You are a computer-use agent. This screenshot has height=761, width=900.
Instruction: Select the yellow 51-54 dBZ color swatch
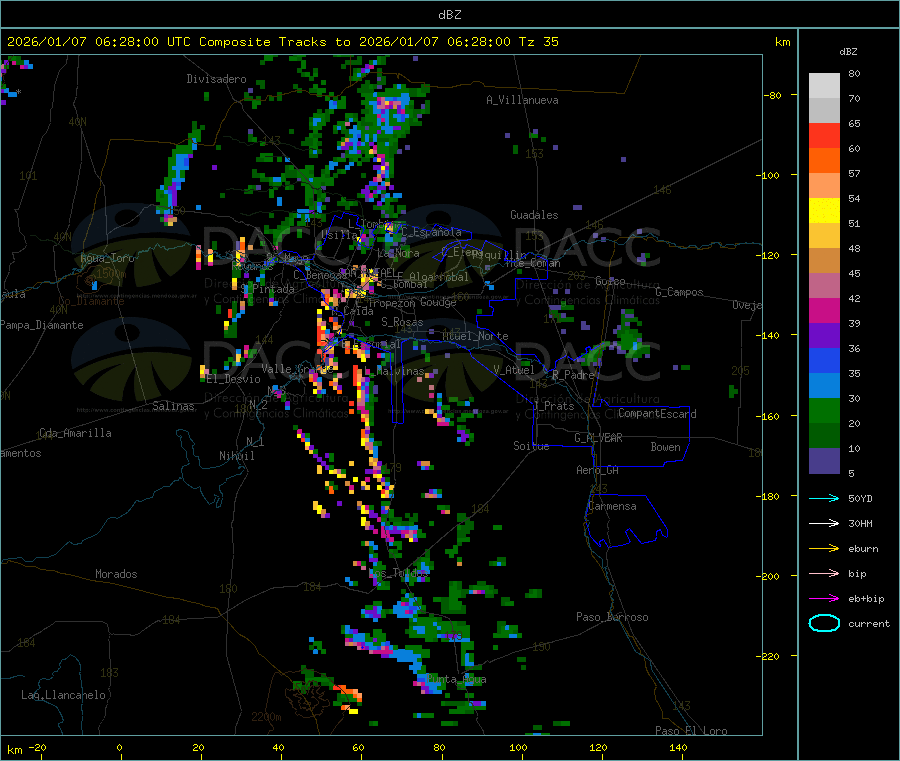point(824,211)
